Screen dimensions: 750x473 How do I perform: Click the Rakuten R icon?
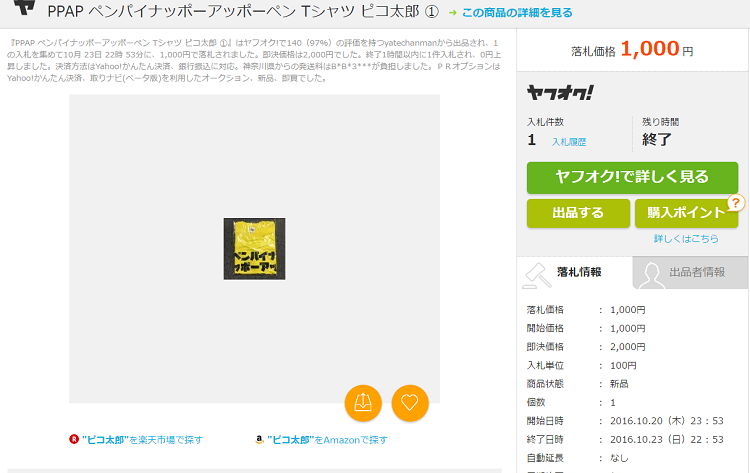tap(74, 439)
